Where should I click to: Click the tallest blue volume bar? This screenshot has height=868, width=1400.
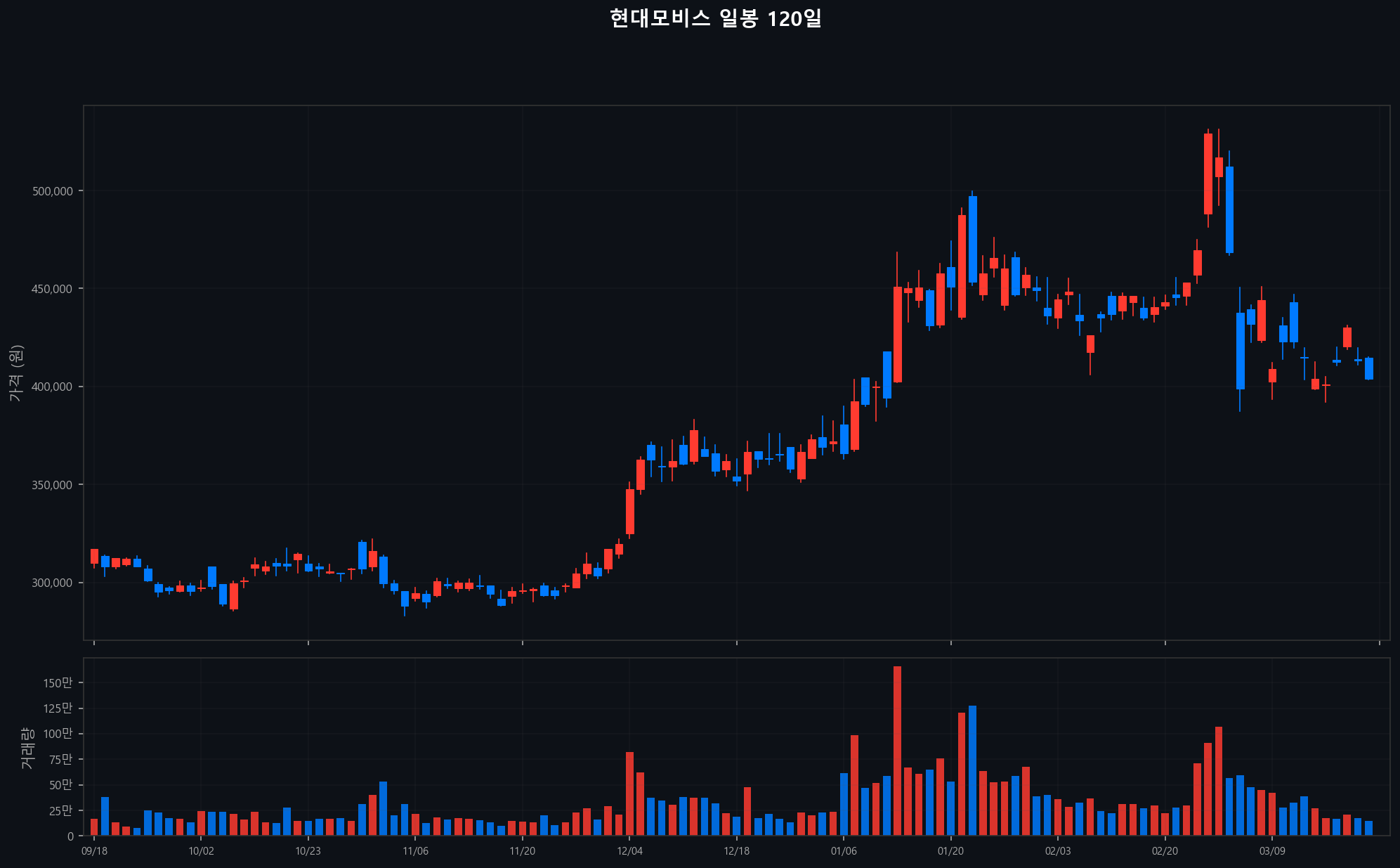(x=972, y=771)
